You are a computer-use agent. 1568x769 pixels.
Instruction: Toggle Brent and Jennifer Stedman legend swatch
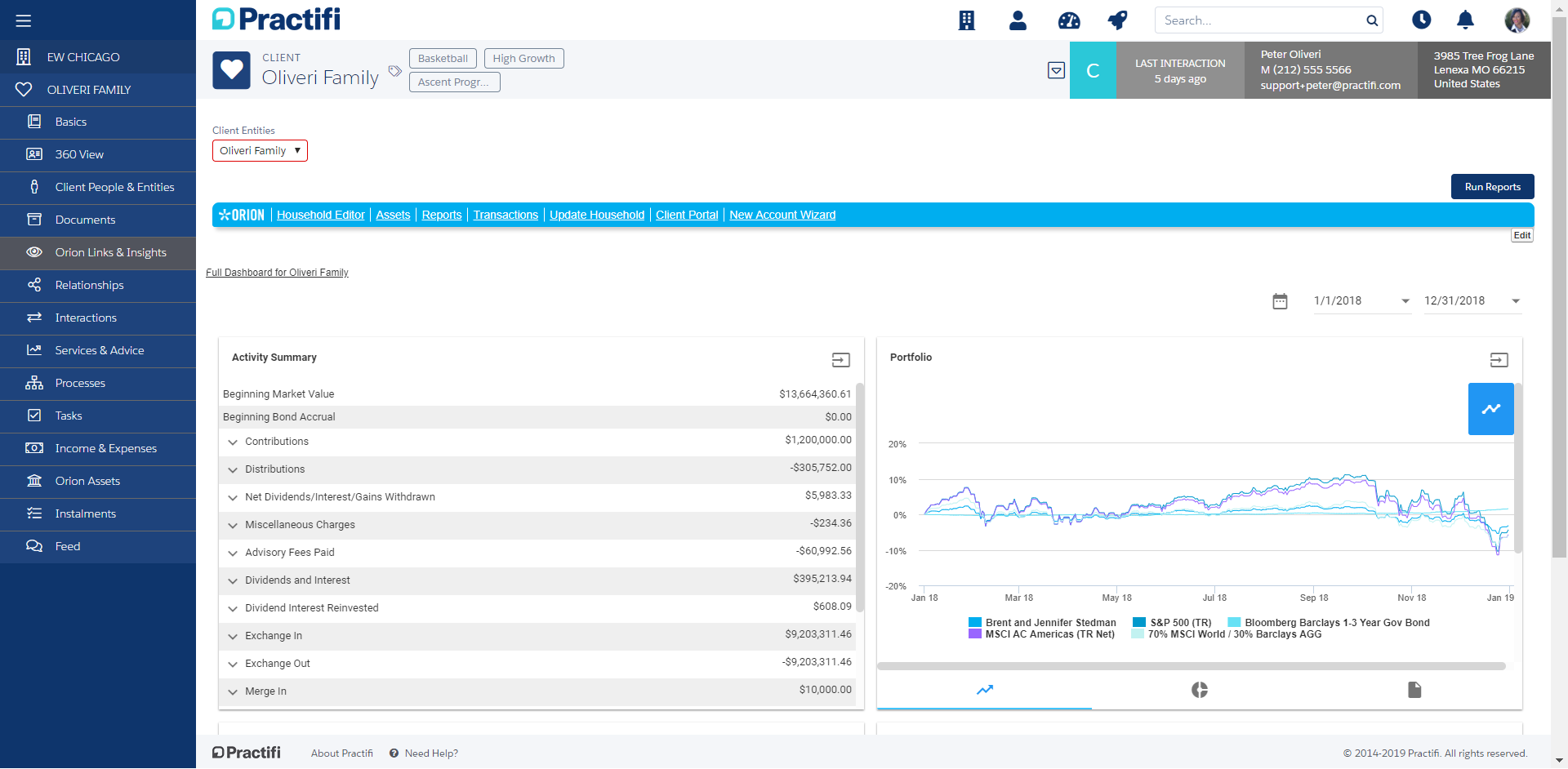pyautogui.click(x=974, y=623)
